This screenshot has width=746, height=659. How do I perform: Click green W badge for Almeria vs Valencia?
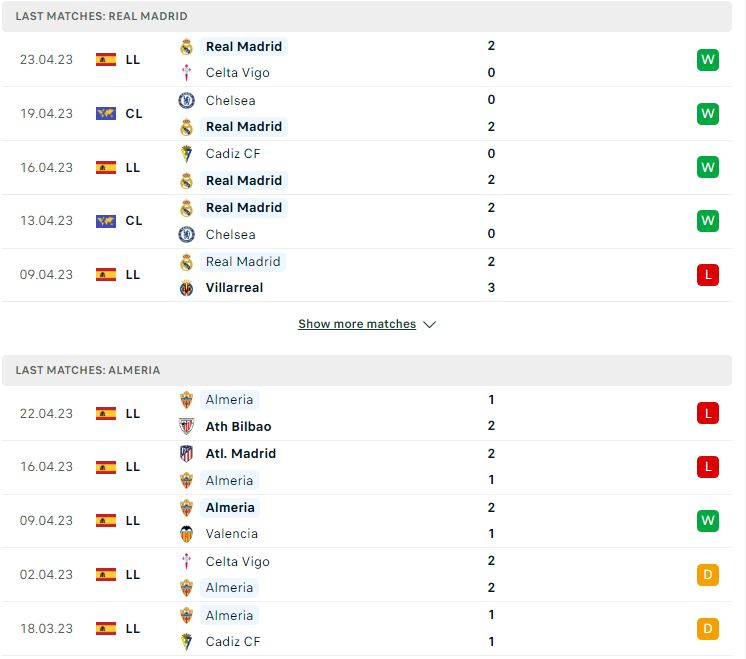707,521
